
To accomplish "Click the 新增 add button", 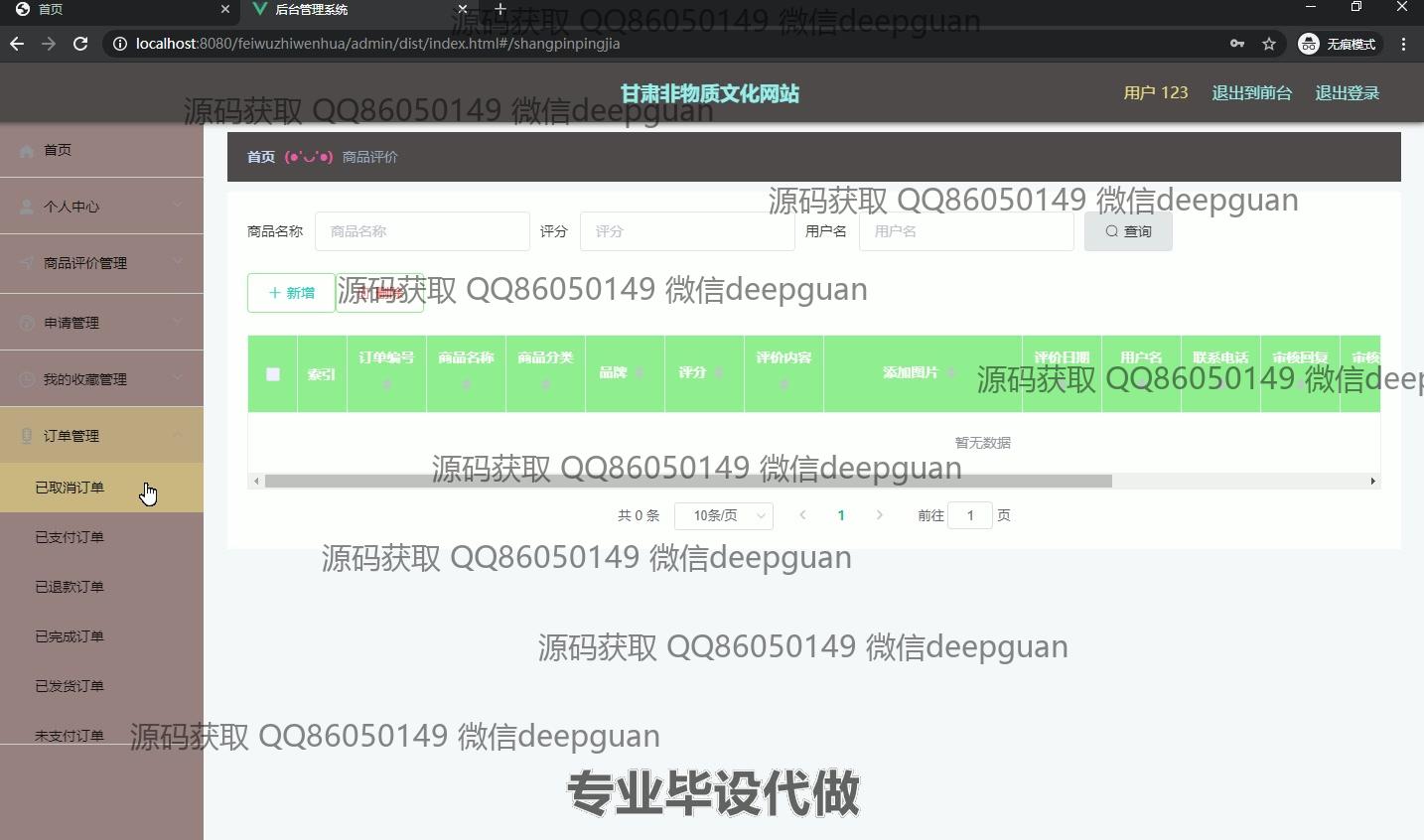I will pyautogui.click(x=291, y=293).
